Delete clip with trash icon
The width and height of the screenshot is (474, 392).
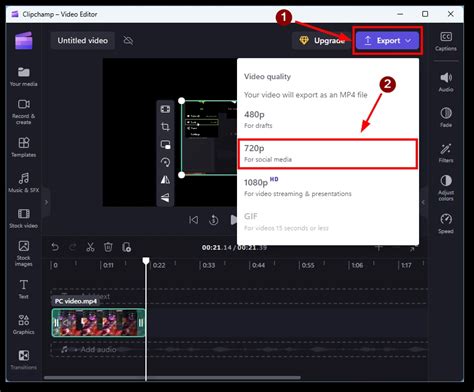click(x=108, y=247)
